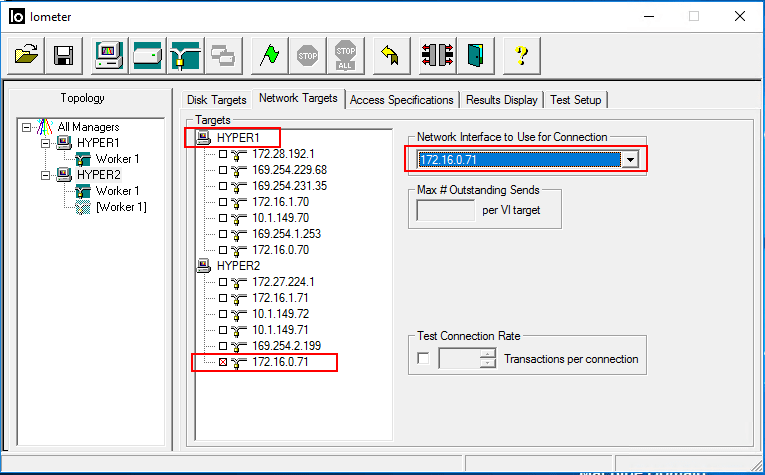Collapse HYPER2 node in Topology
The width and height of the screenshot is (765, 475).
click(x=45, y=175)
